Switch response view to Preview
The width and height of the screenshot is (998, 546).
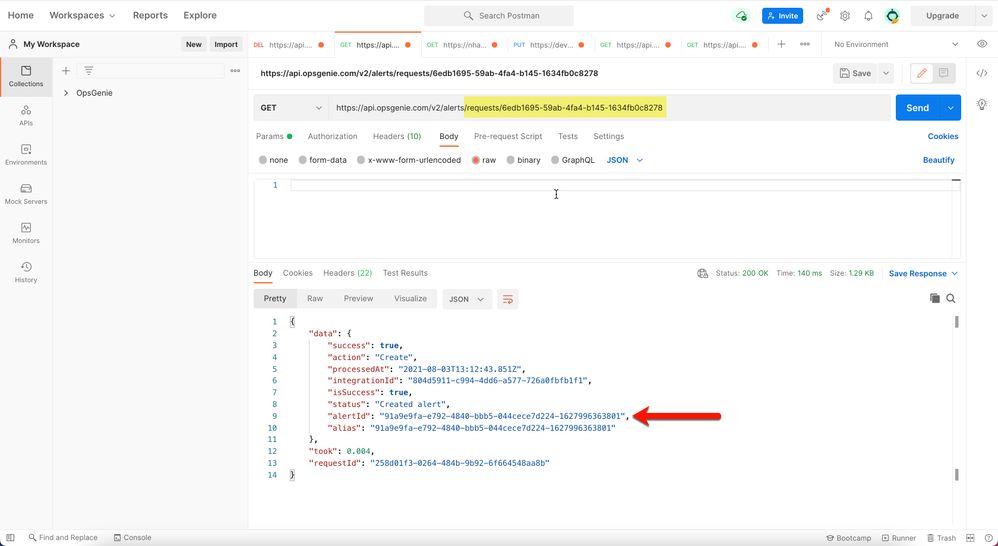pyautogui.click(x=358, y=298)
